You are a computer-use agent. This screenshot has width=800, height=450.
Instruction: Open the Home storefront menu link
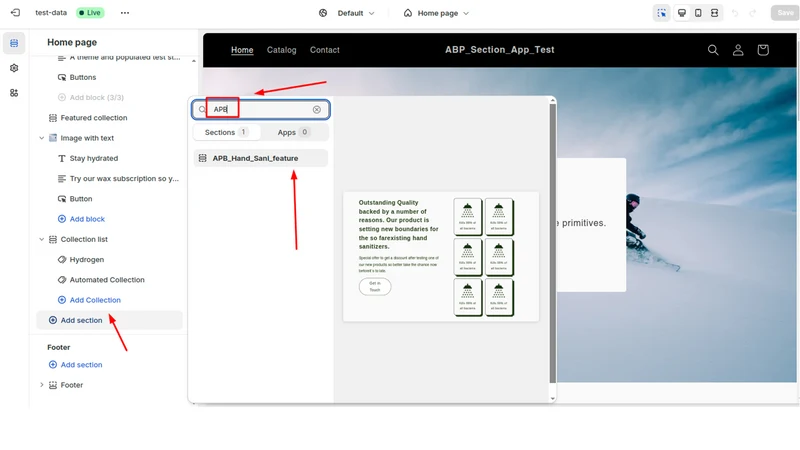(x=242, y=50)
